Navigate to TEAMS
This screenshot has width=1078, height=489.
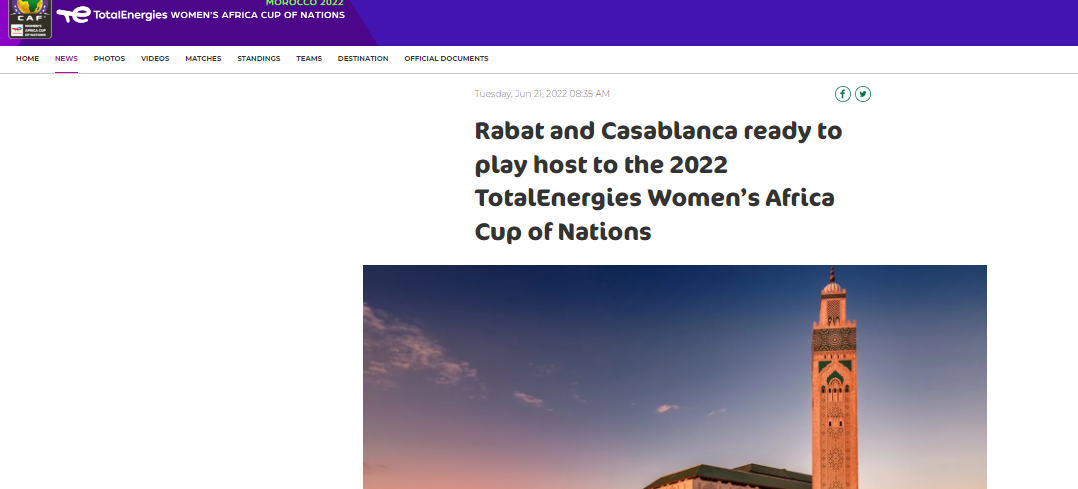coord(309,59)
